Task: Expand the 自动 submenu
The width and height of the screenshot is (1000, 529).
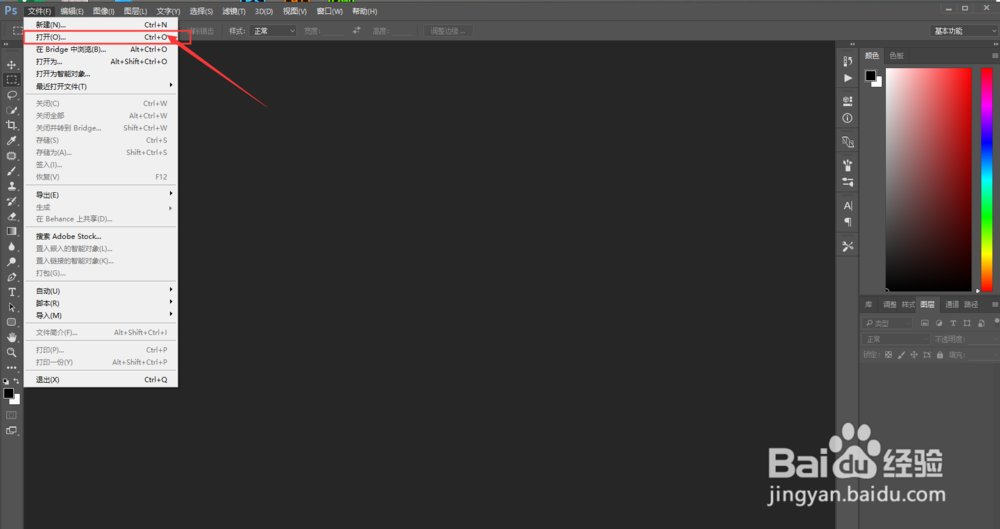Action: [101, 291]
